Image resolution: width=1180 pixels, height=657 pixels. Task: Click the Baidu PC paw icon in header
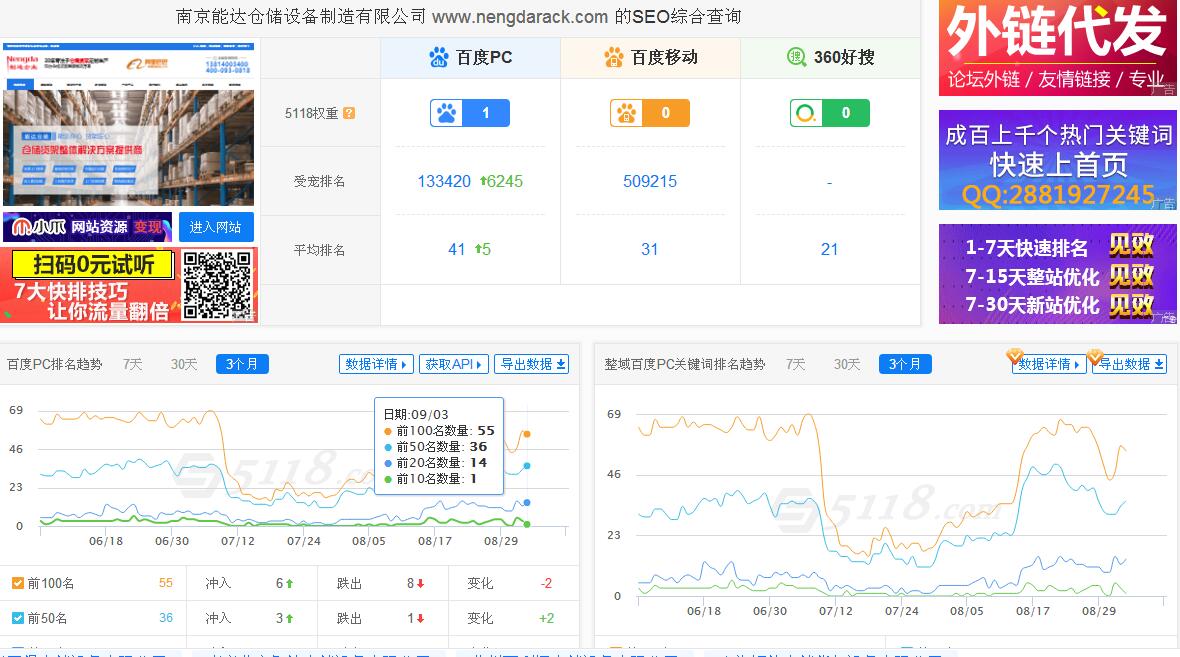coord(438,57)
